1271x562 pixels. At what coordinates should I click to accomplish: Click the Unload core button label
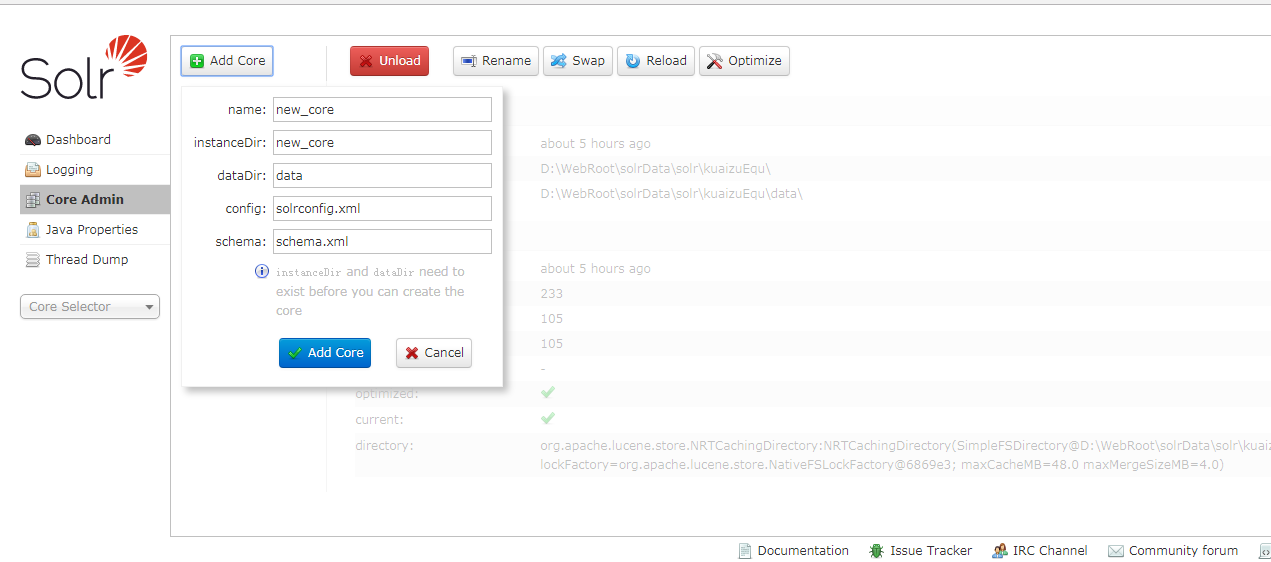tap(400, 61)
